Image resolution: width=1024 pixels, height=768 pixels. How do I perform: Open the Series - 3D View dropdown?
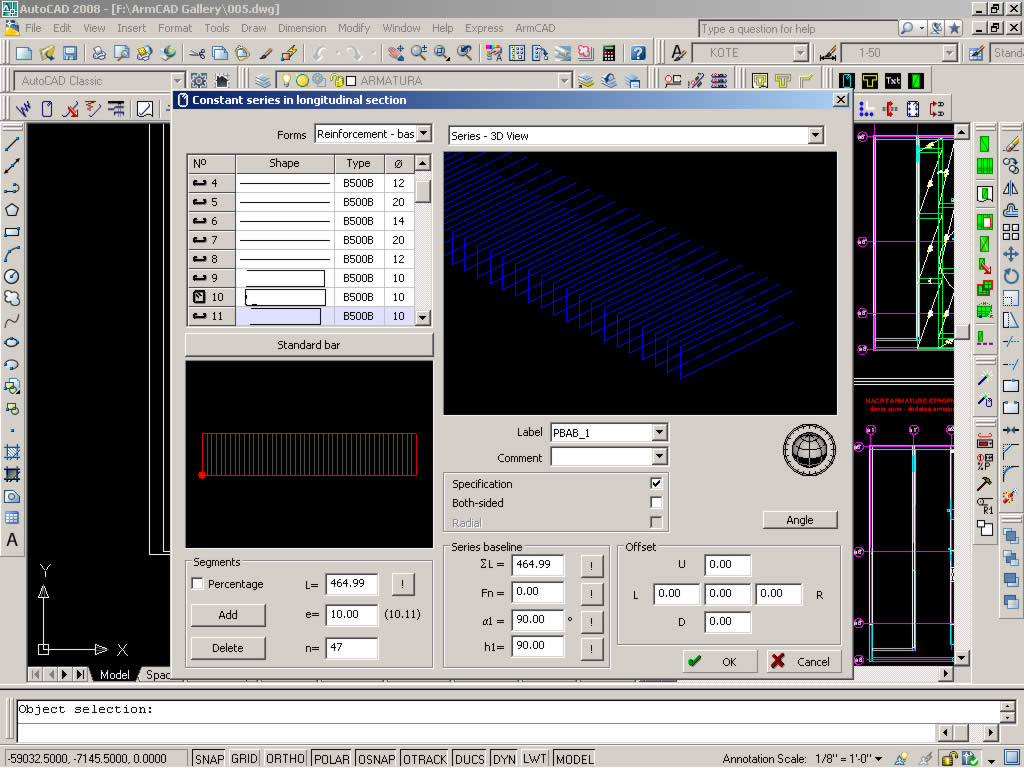pyautogui.click(x=815, y=136)
